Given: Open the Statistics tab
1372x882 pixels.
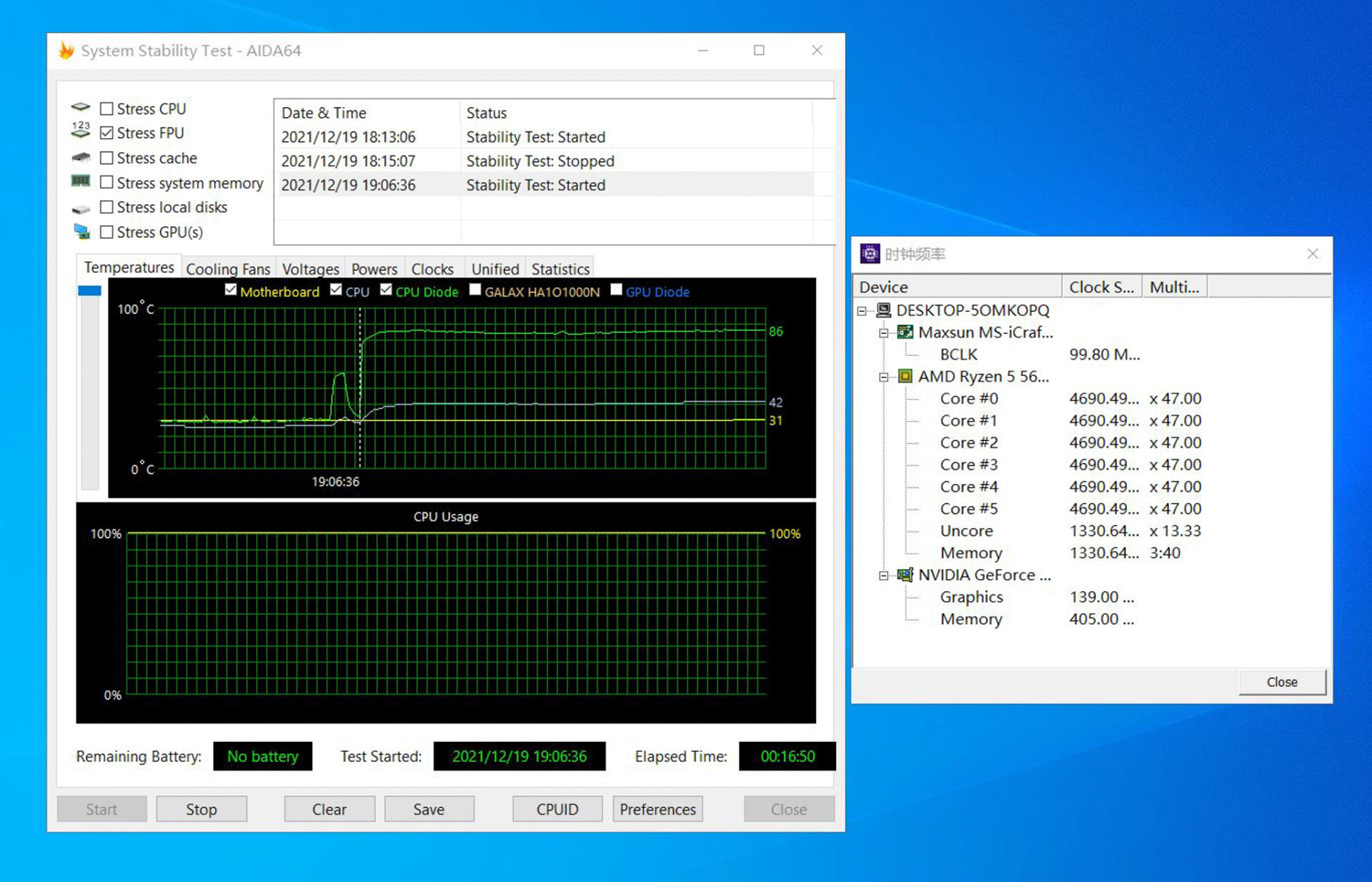Looking at the screenshot, I should (560, 269).
